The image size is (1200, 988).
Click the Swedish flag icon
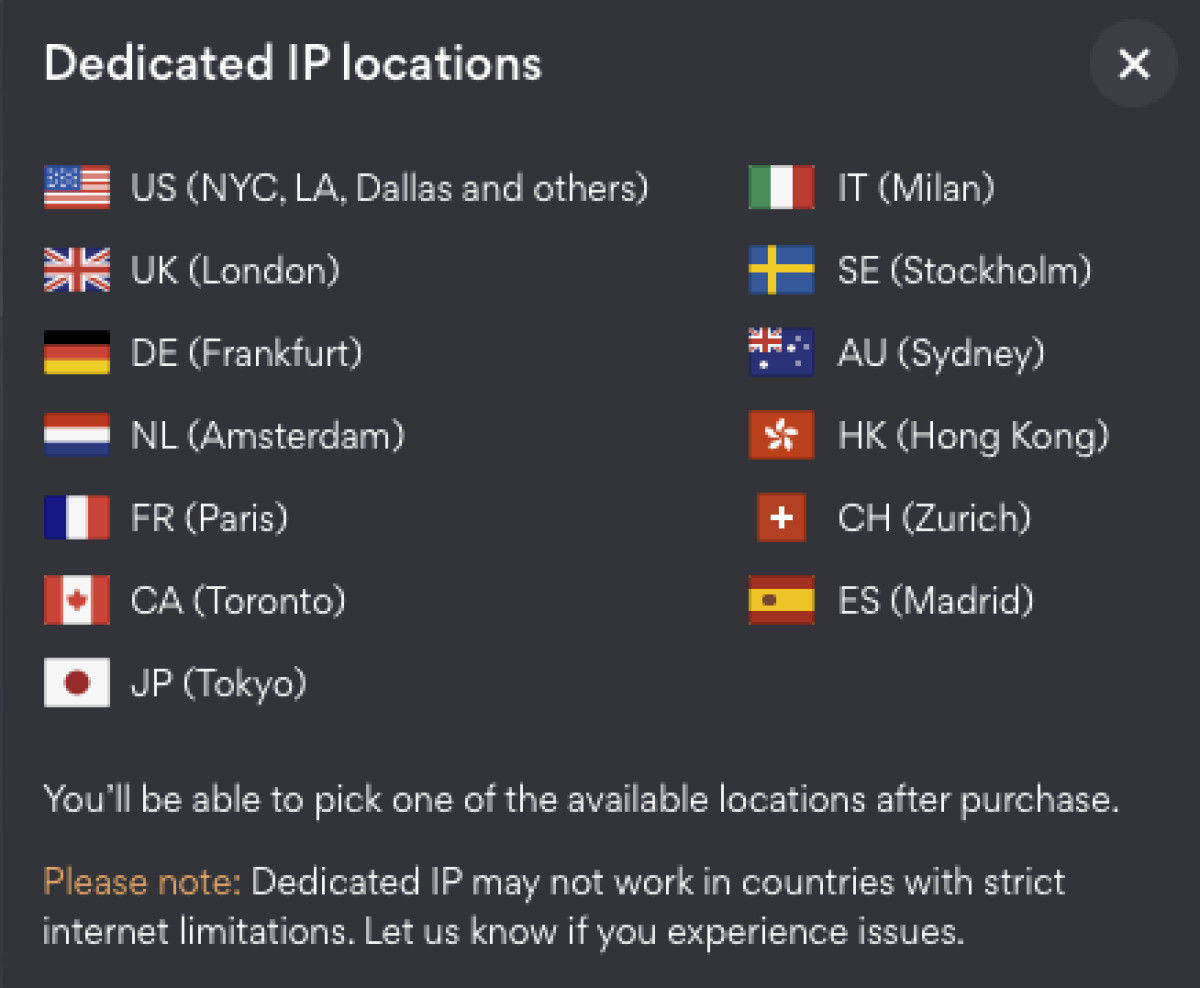pos(781,270)
